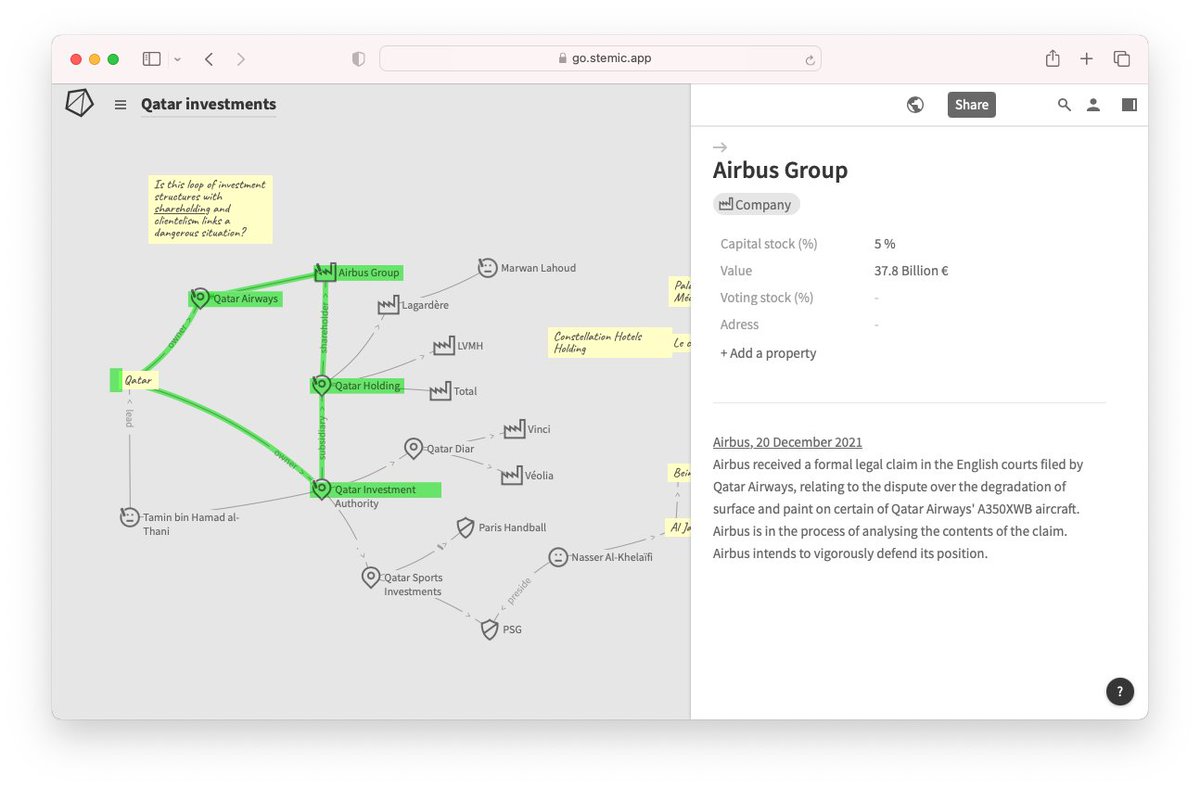The image size is (1200, 788).
Task: Open the Airbus, 20 December 2021 link
Action: (787, 441)
